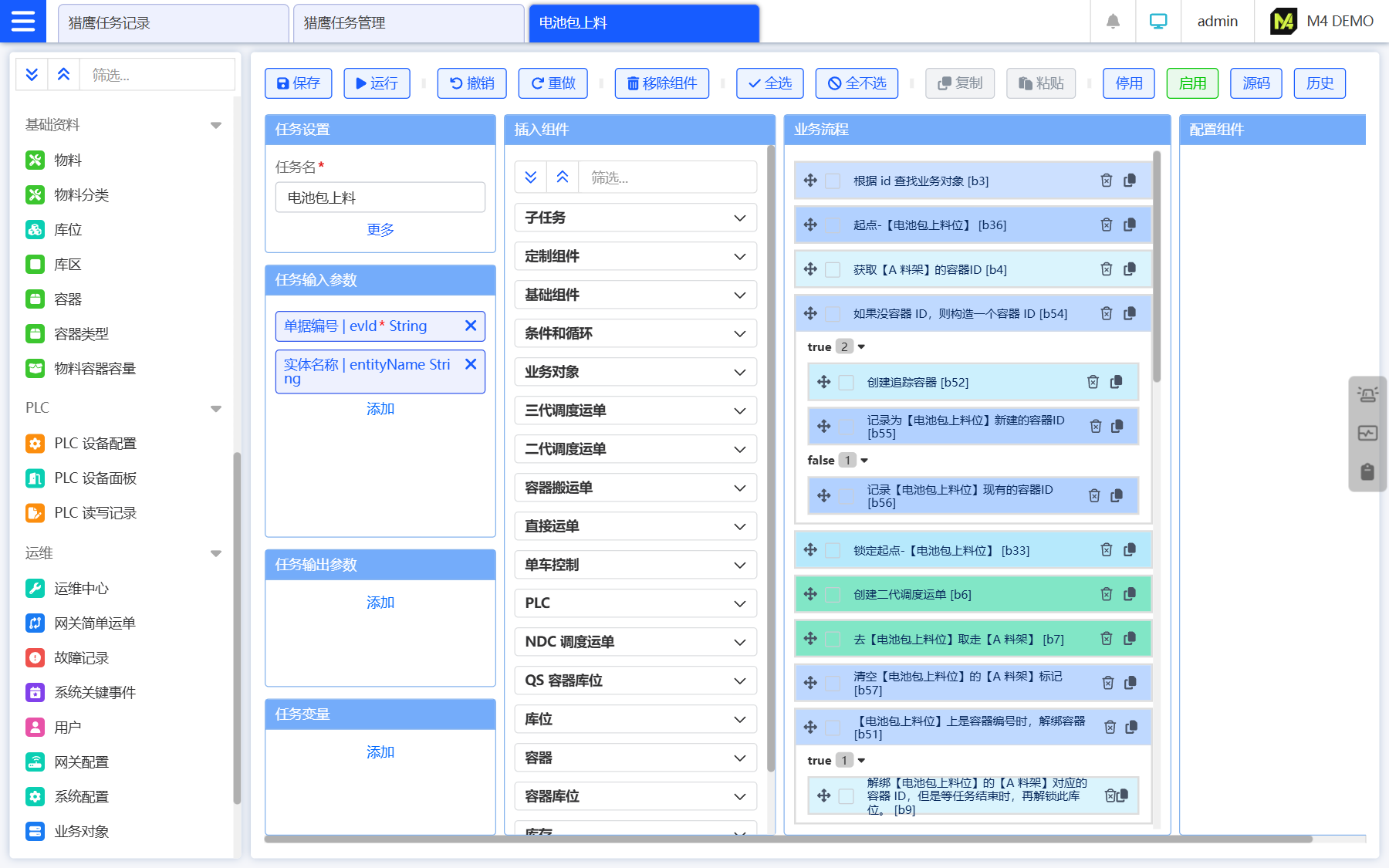This screenshot has height=868, width=1389.
Task: Click the monitor display icon in header
Action: pos(1157,22)
